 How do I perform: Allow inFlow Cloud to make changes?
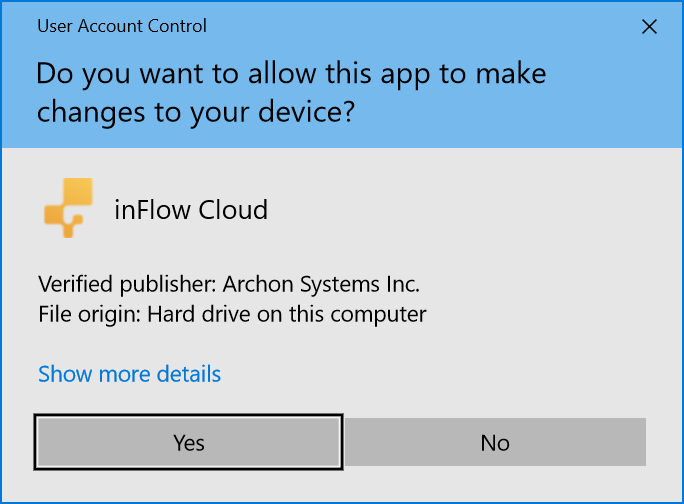pyautogui.click(x=188, y=442)
